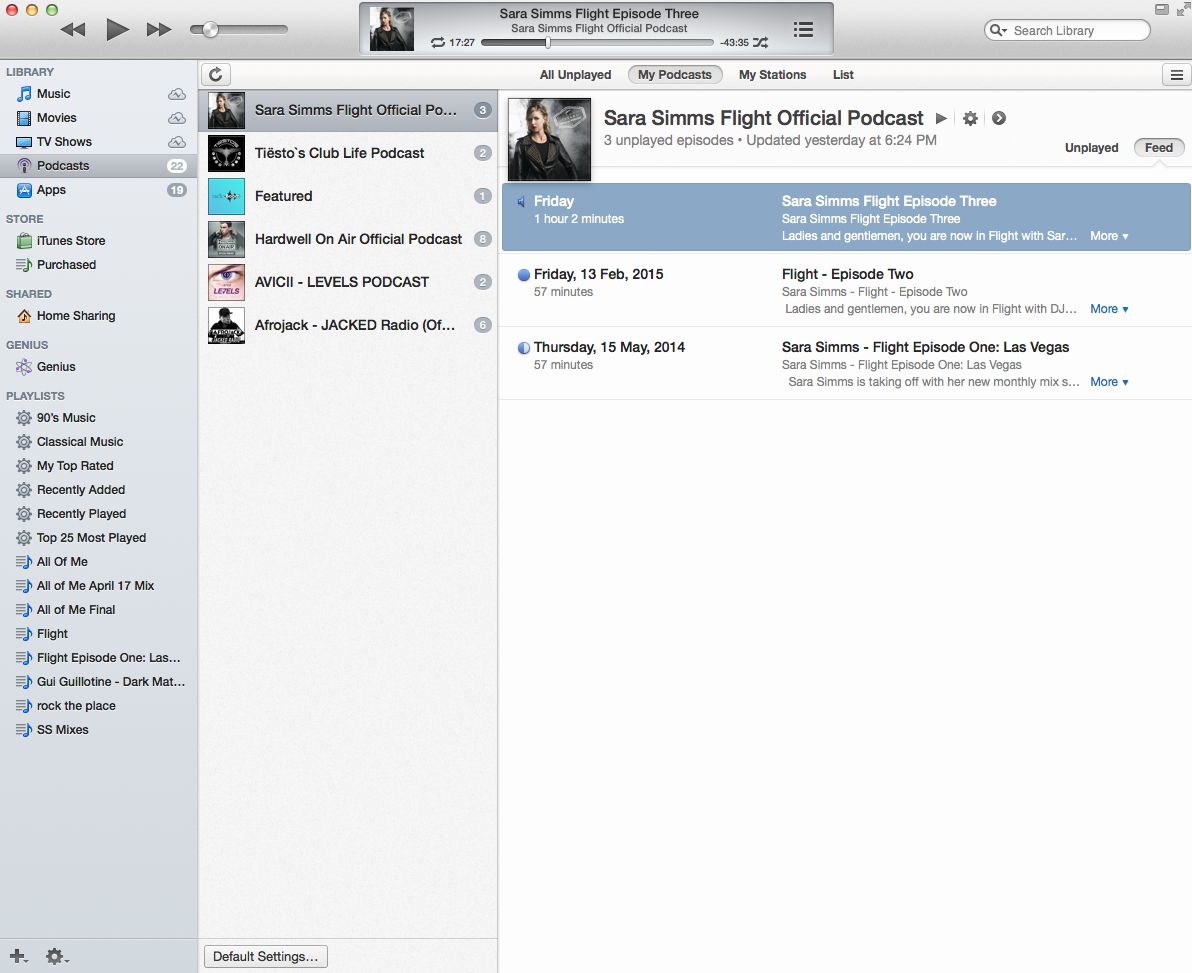Screen dimensions: 1192x973
Task: Click the add playlist plus button
Action: (18, 956)
